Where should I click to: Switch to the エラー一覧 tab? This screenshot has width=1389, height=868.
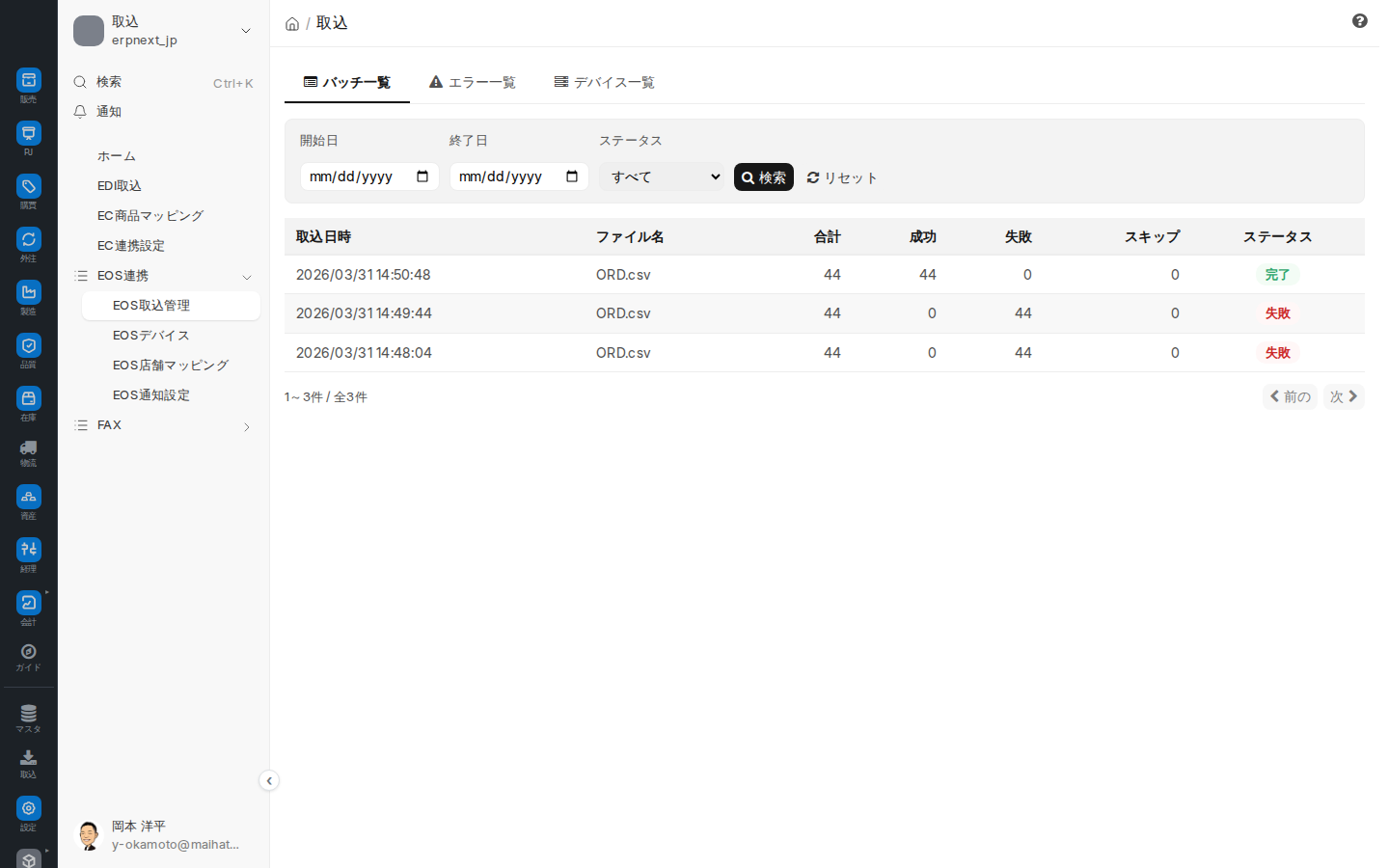[473, 83]
